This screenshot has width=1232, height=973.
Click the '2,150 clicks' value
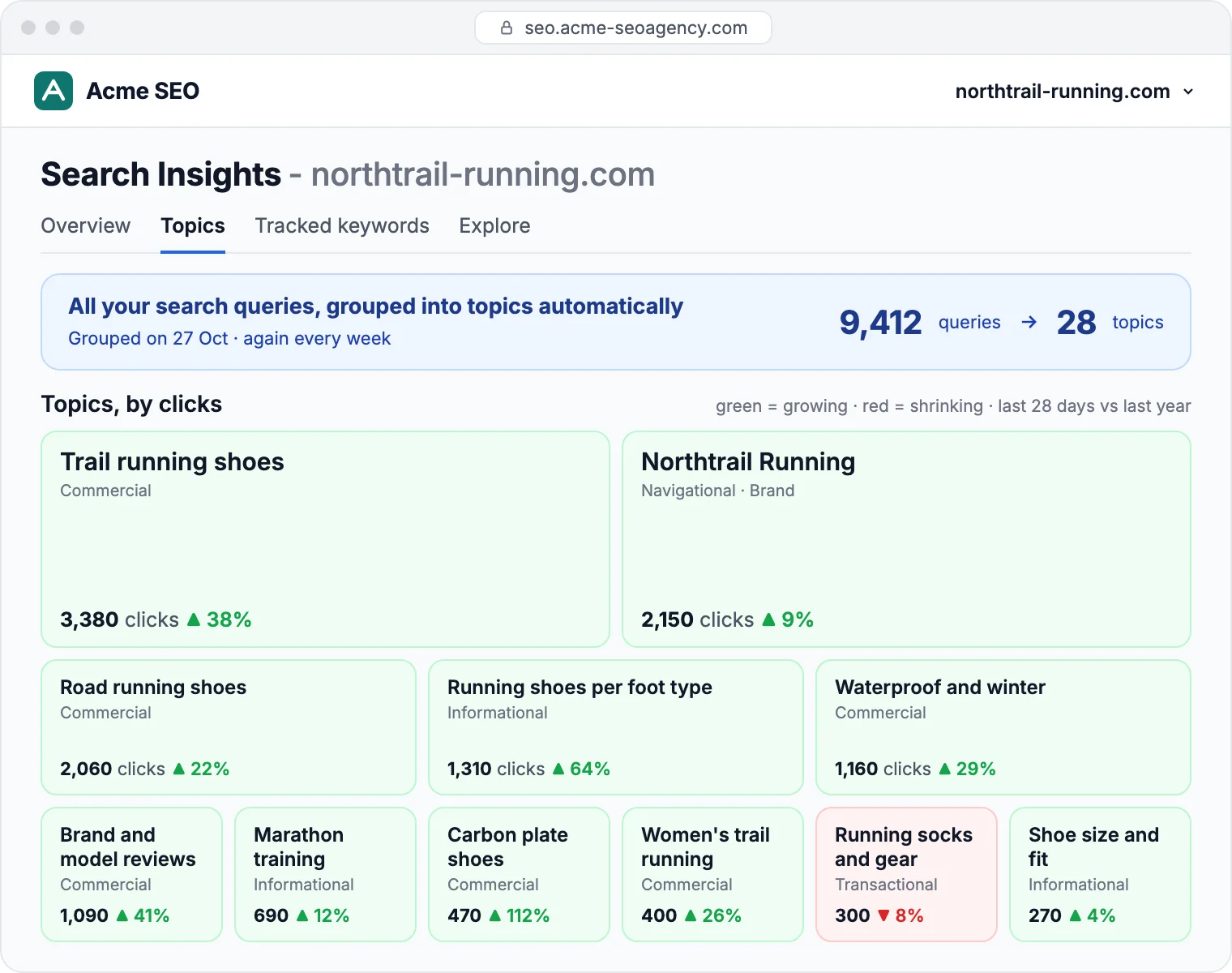coord(697,619)
